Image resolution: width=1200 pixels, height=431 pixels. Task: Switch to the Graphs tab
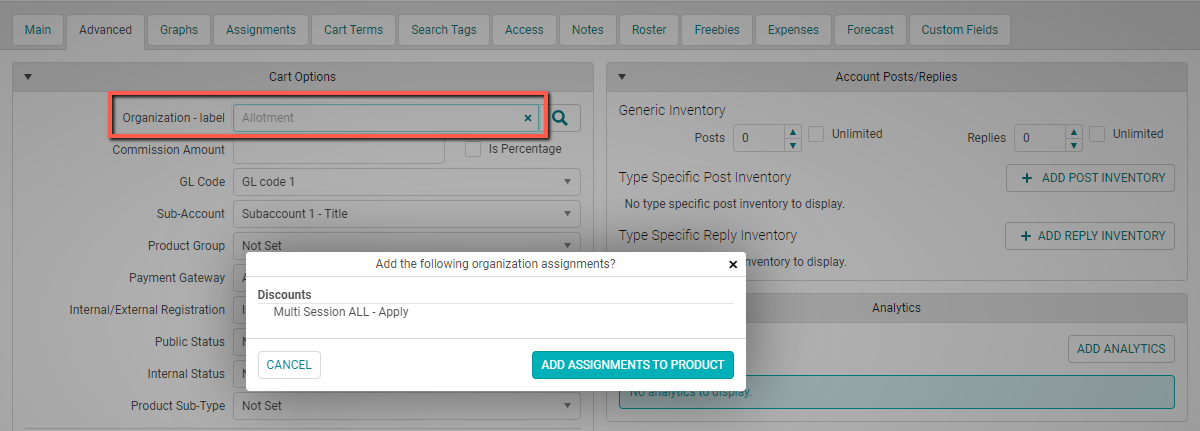click(x=179, y=30)
